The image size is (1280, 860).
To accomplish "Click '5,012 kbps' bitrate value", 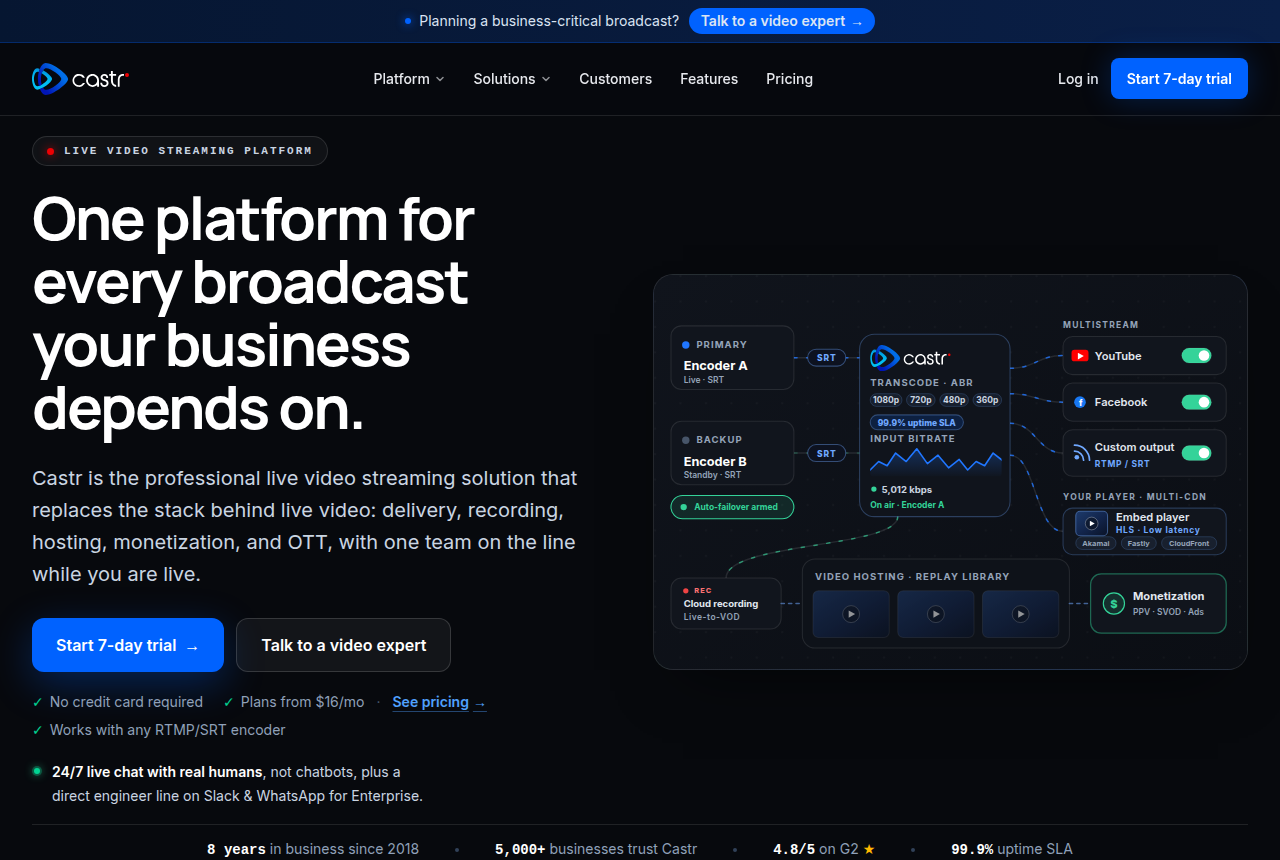I will tap(907, 490).
